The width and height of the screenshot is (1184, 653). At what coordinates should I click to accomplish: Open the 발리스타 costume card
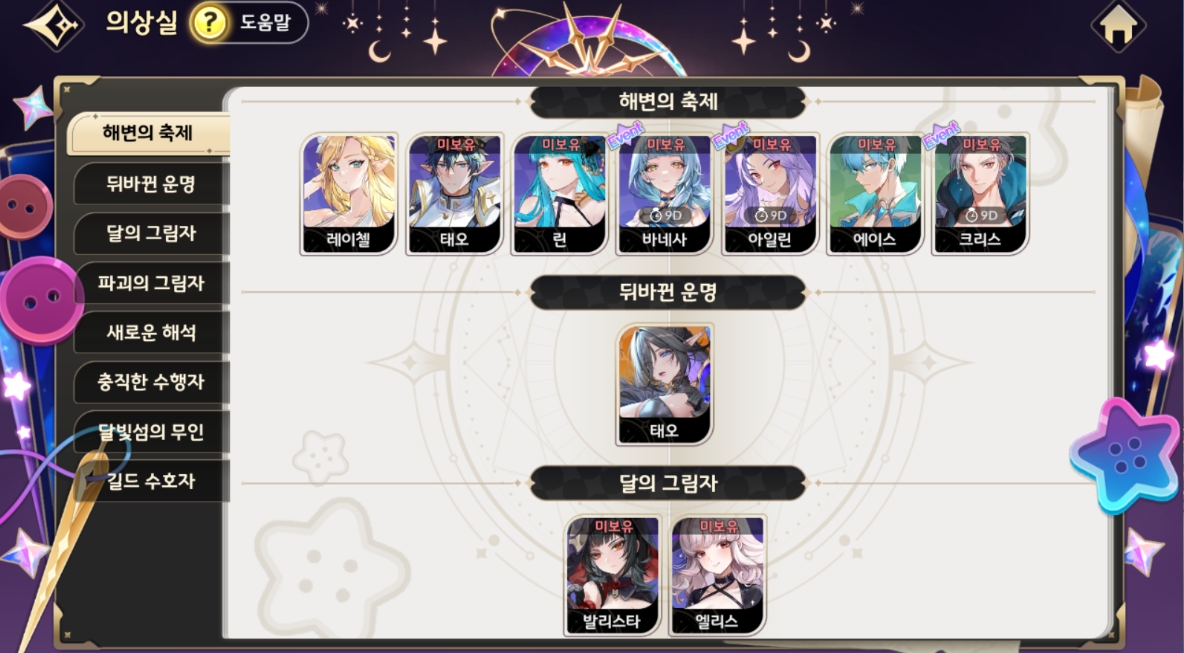612,575
